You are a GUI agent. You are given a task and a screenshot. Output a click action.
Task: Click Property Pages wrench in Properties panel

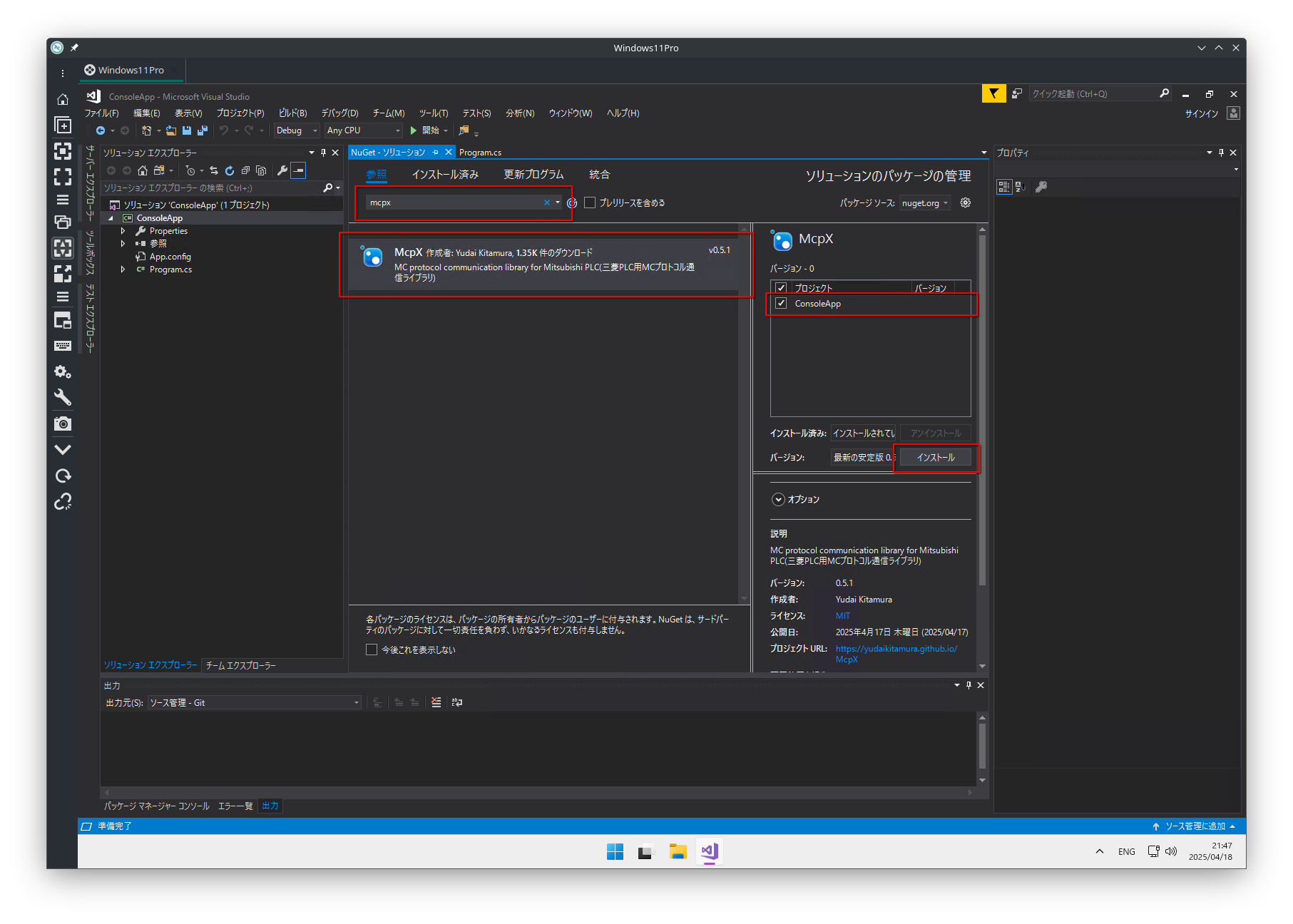point(1041,187)
